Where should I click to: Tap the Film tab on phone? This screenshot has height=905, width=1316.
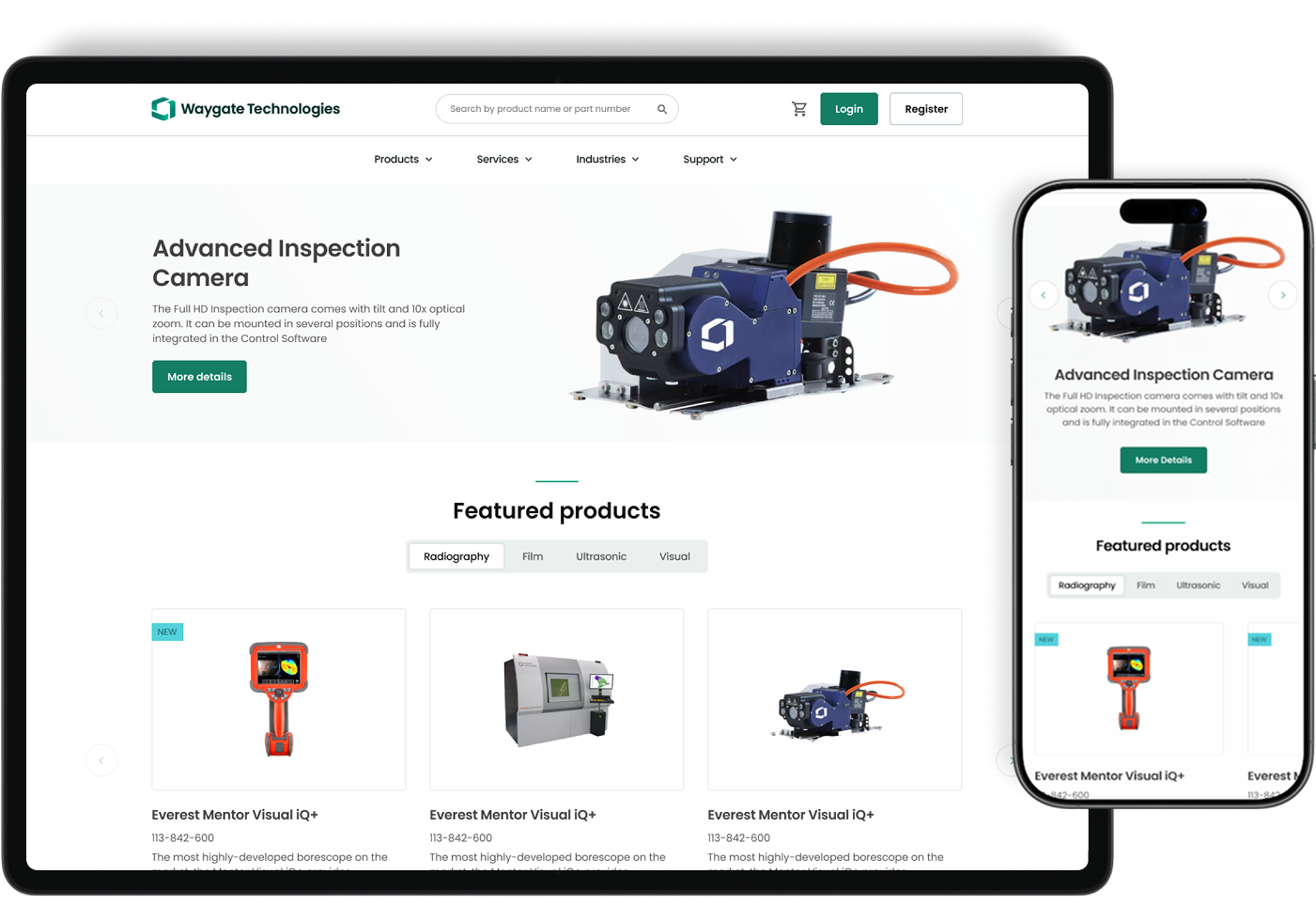tap(1146, 585)
